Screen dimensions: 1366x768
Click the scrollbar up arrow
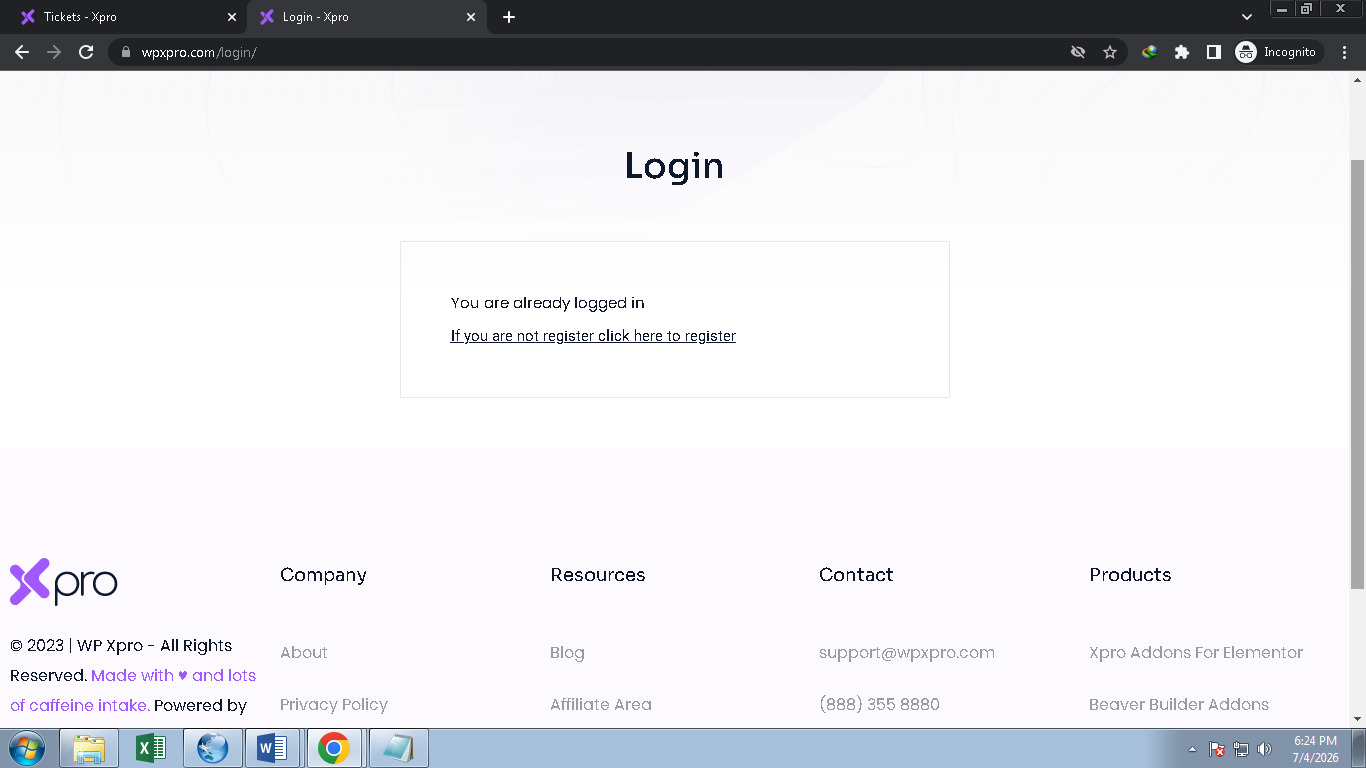coord(1357,80)
